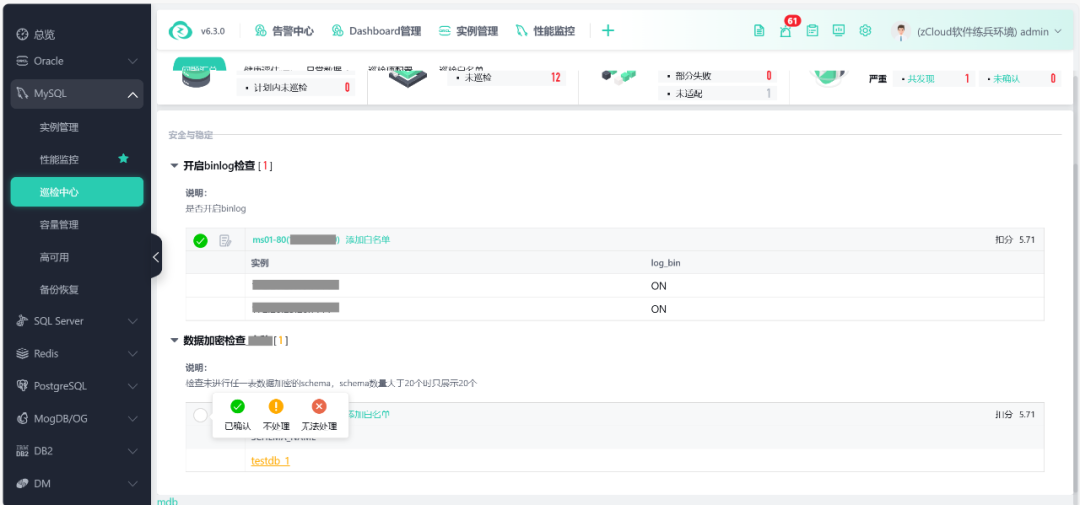The image size is (1080, 505).
Task: Collapse the 开启binlog检查 section triangle
Action: click(174, 166)
